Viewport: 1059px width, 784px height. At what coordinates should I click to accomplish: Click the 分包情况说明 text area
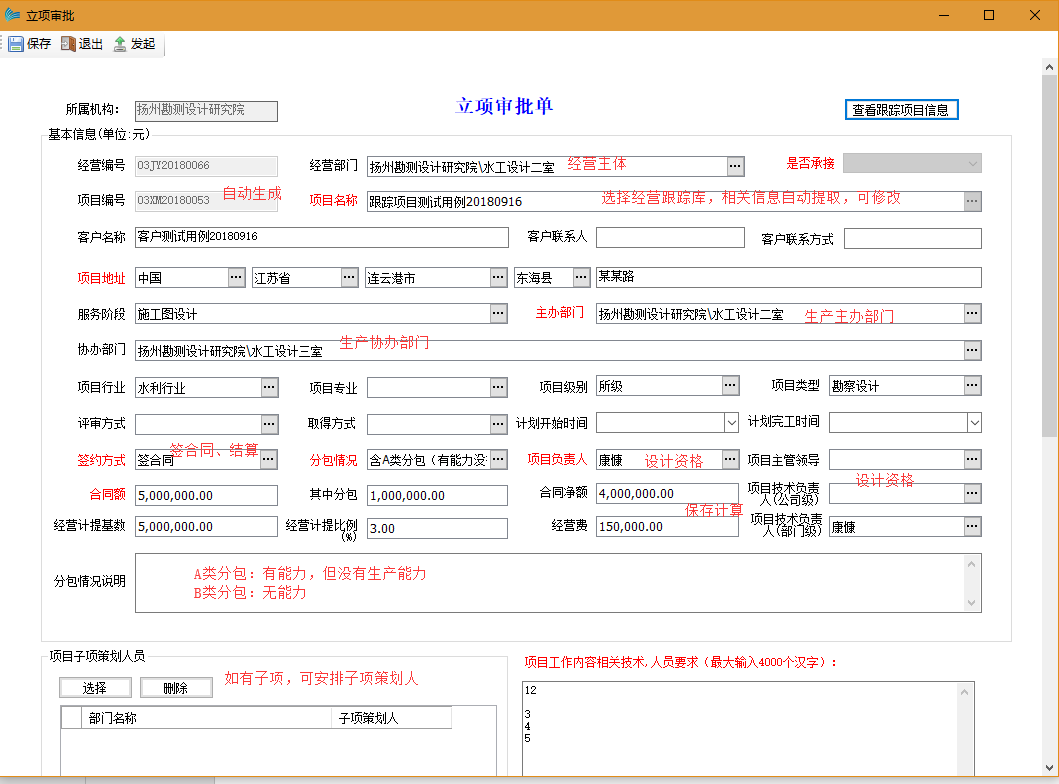[x=558, y=583]
